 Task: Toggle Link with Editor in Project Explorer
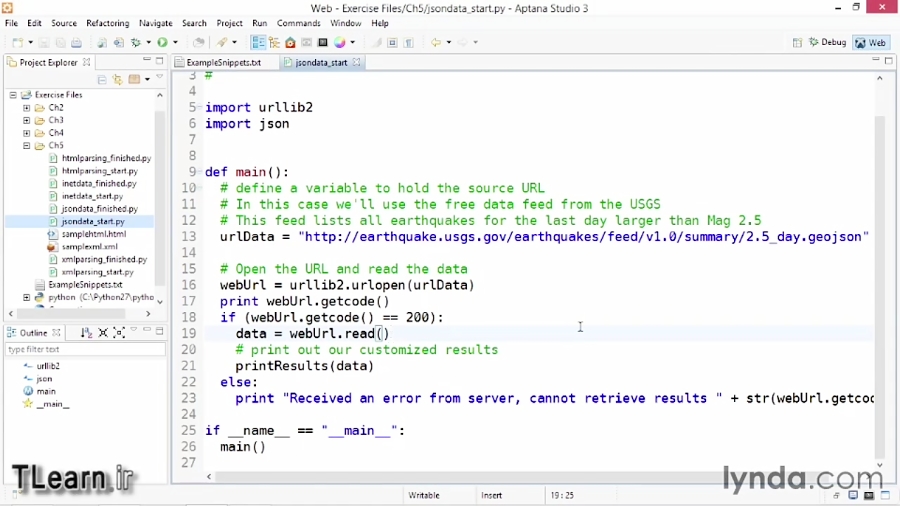click(x=116, y=79)
